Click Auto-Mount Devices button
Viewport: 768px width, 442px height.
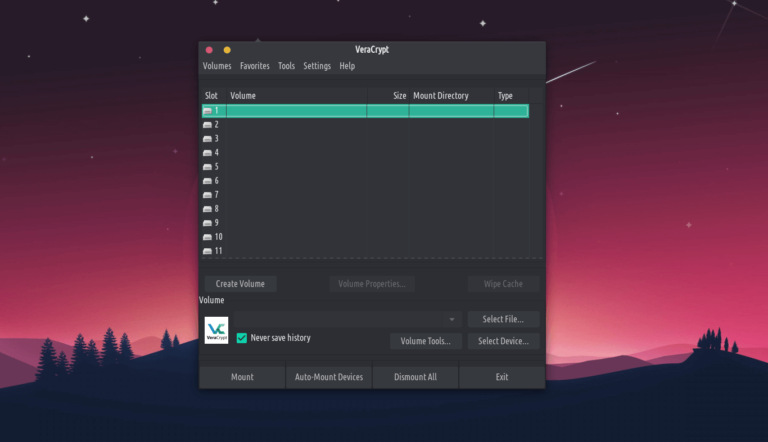tap(329, 377)
